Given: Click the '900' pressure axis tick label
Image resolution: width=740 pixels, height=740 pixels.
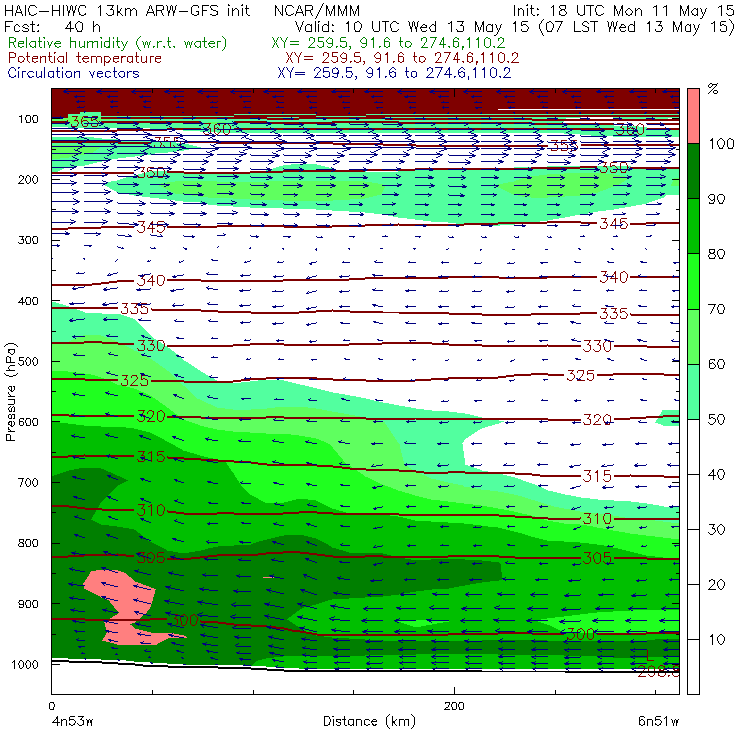Looking at the screenshot, I should click(x=28, y=604).
